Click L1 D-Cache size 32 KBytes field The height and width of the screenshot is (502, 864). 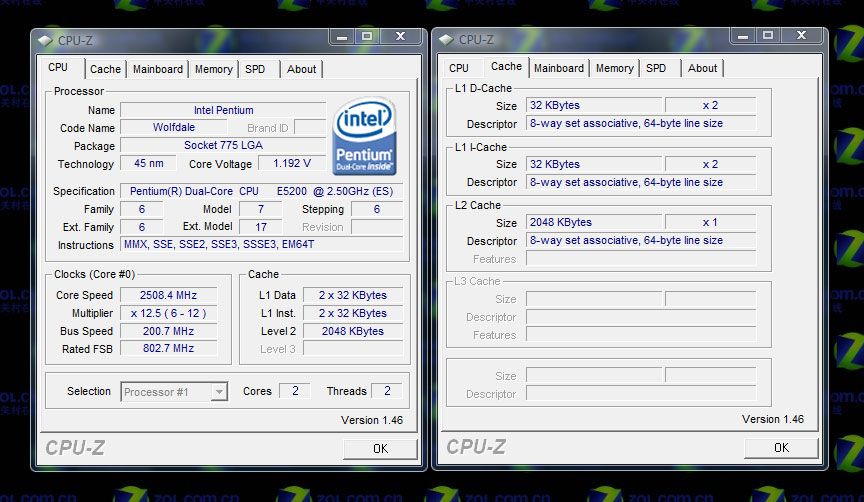pos(594,105)
